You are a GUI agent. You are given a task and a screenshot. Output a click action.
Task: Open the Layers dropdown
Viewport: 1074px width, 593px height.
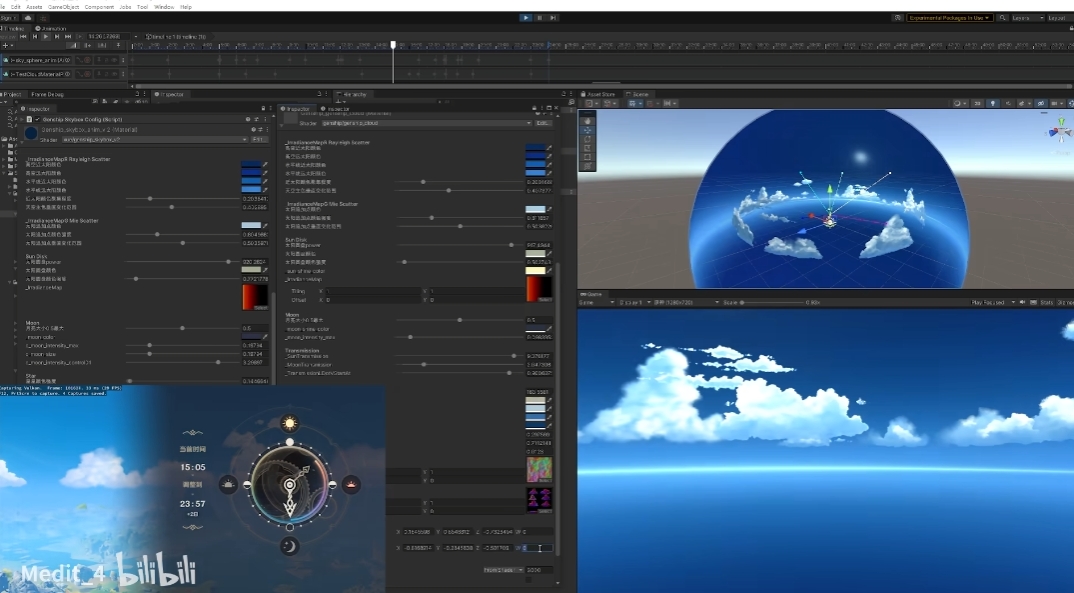(1027, 18)
